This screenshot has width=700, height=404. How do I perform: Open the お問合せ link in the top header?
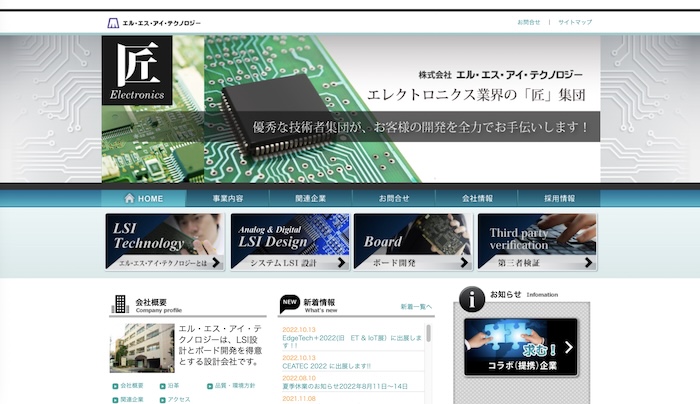pyautogui.click(x=529, y=22)
